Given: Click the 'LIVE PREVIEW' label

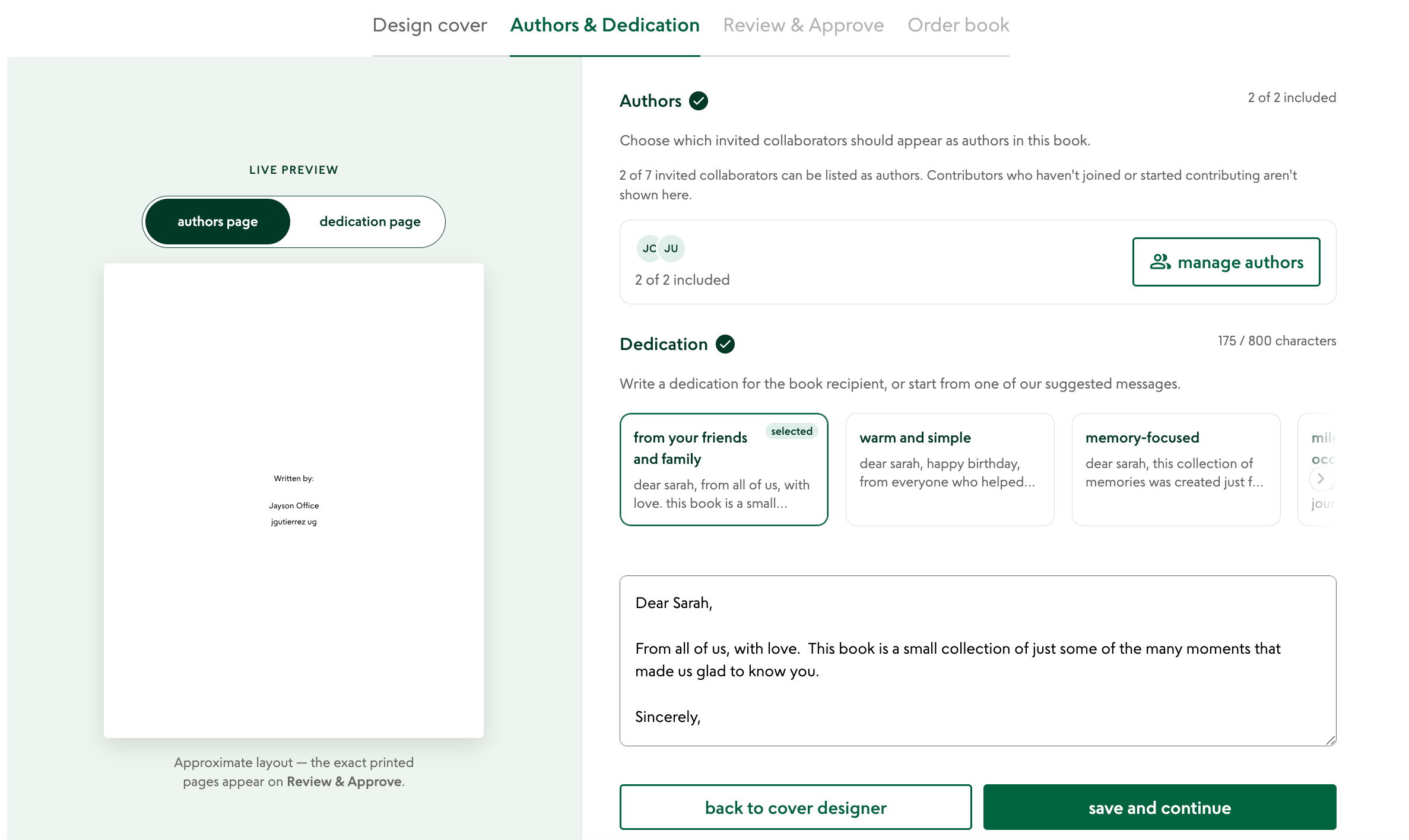Looking at the screenshot, I should coord(294,170).
